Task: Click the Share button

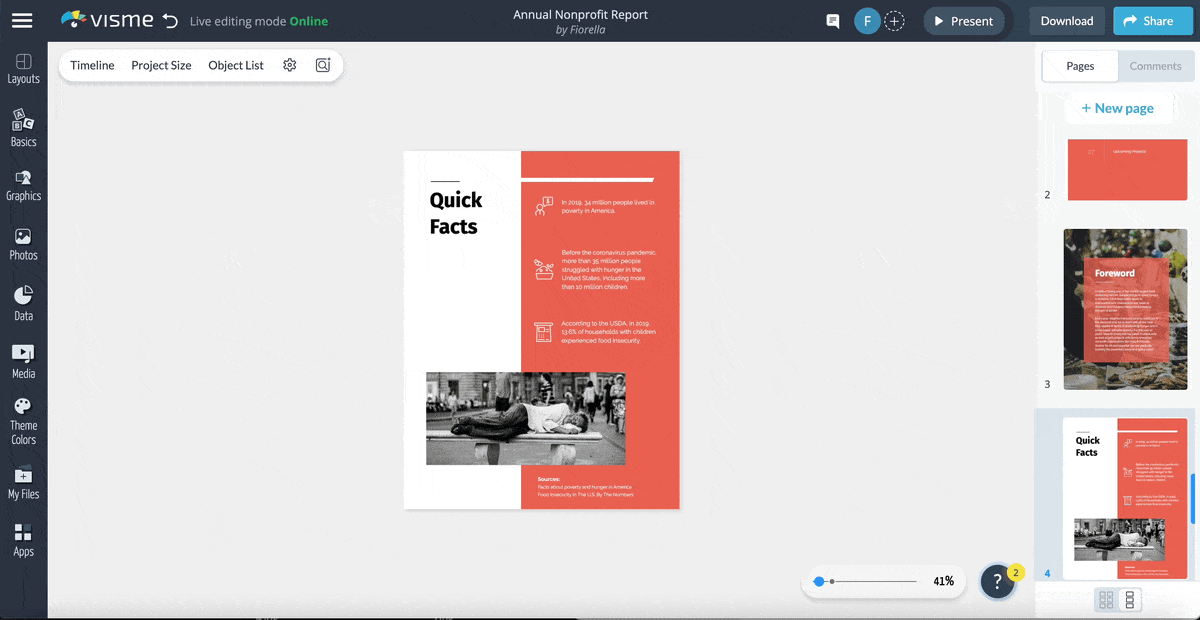Action: pos(1152,20)
